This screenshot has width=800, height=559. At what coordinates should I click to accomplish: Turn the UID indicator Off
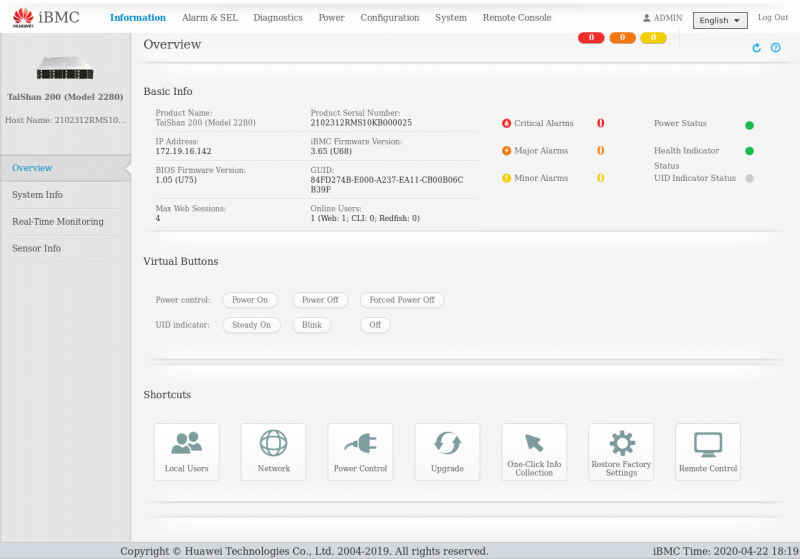pyautogui.click(x=375, y=325)
